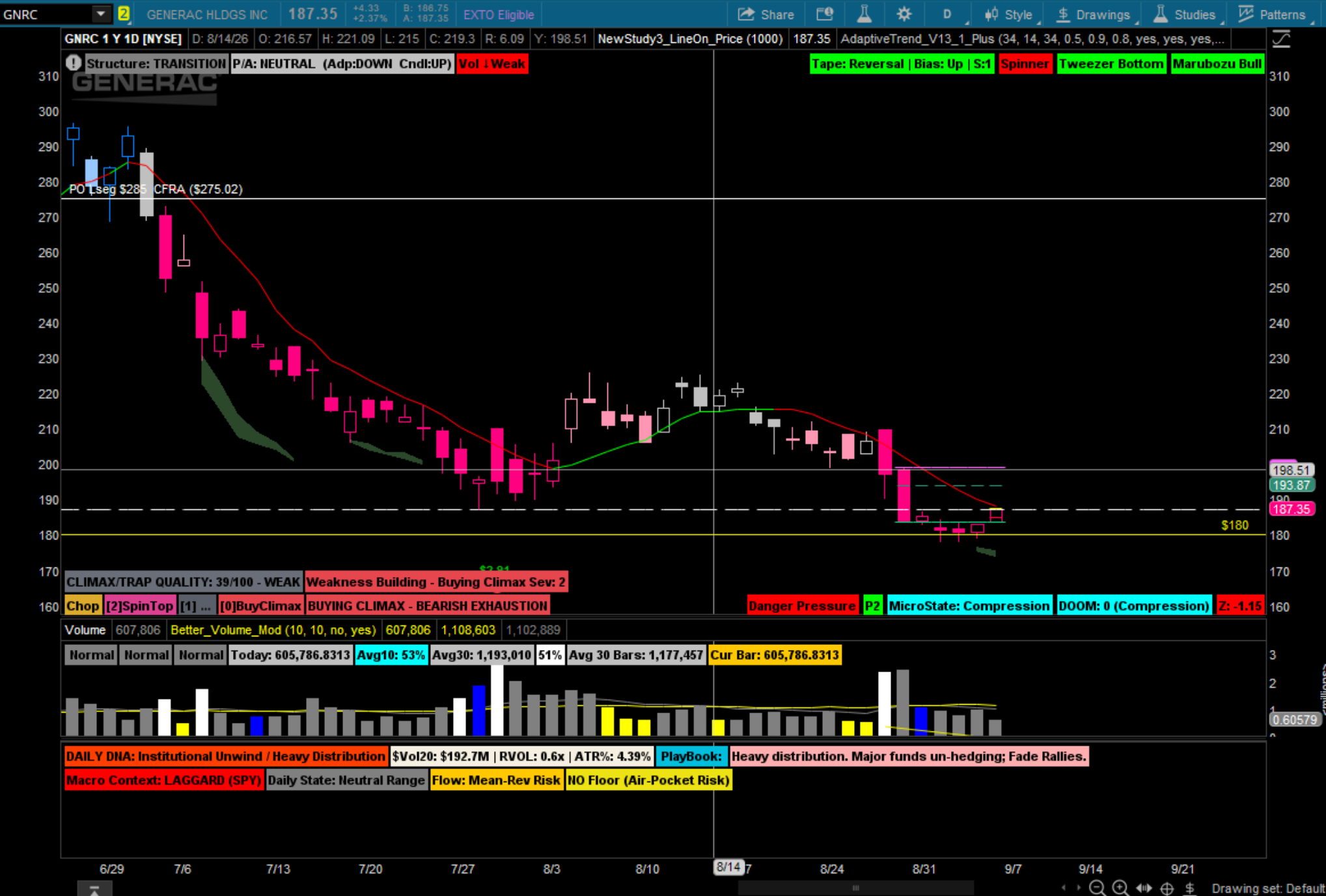1326x896 pixels.
Task: Click the exclamation warning icon
Action: [74, 63]
